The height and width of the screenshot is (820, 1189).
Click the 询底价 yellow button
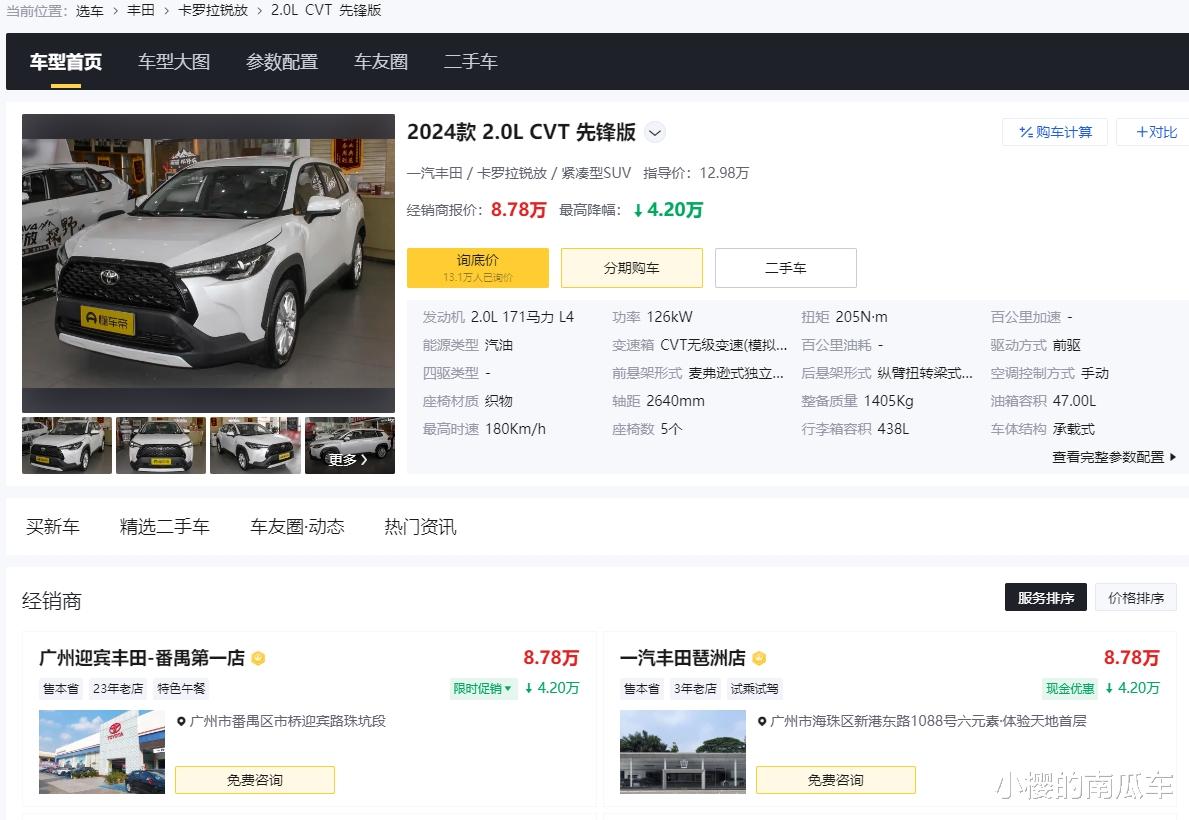(478, 268)
